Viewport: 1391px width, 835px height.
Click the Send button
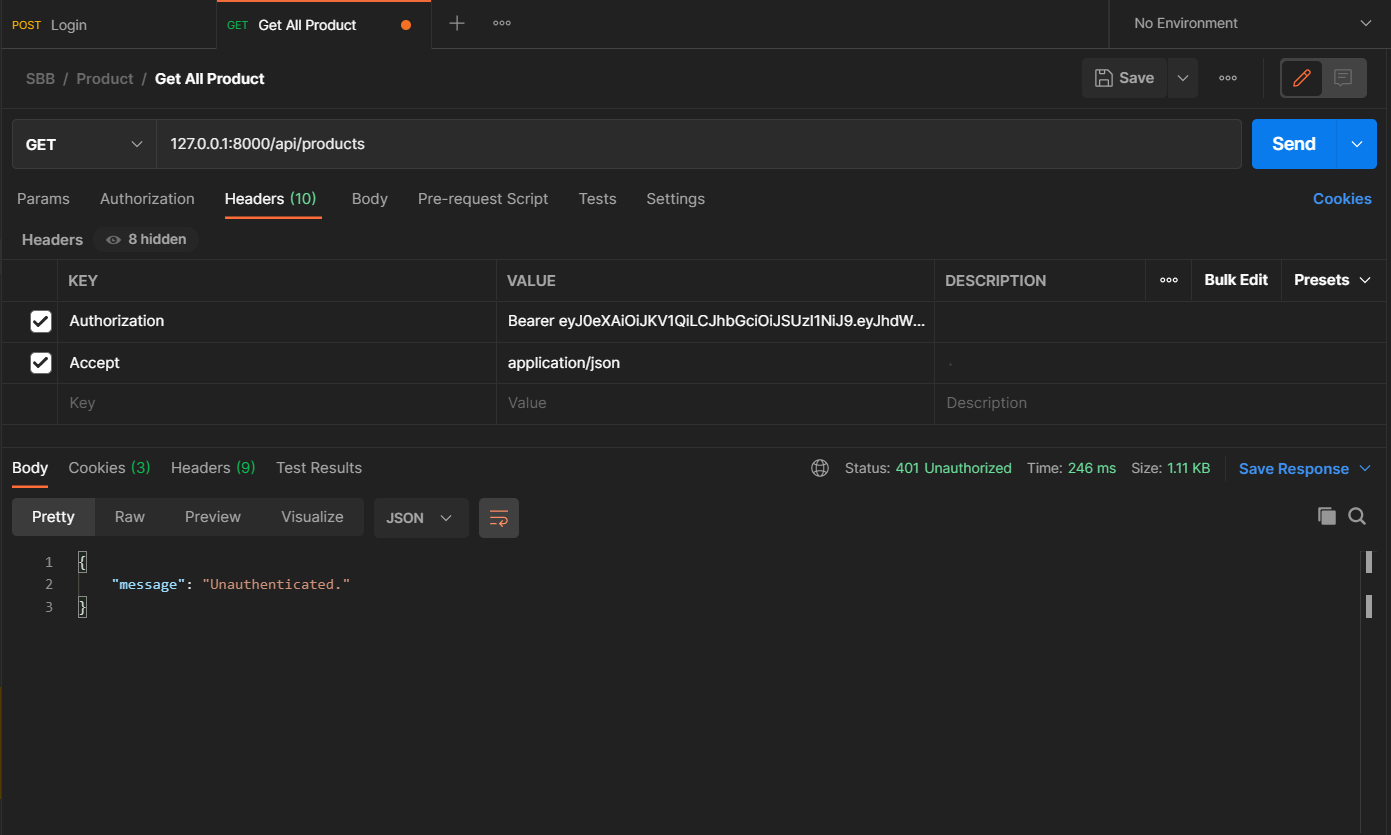tap(1294, 144)
